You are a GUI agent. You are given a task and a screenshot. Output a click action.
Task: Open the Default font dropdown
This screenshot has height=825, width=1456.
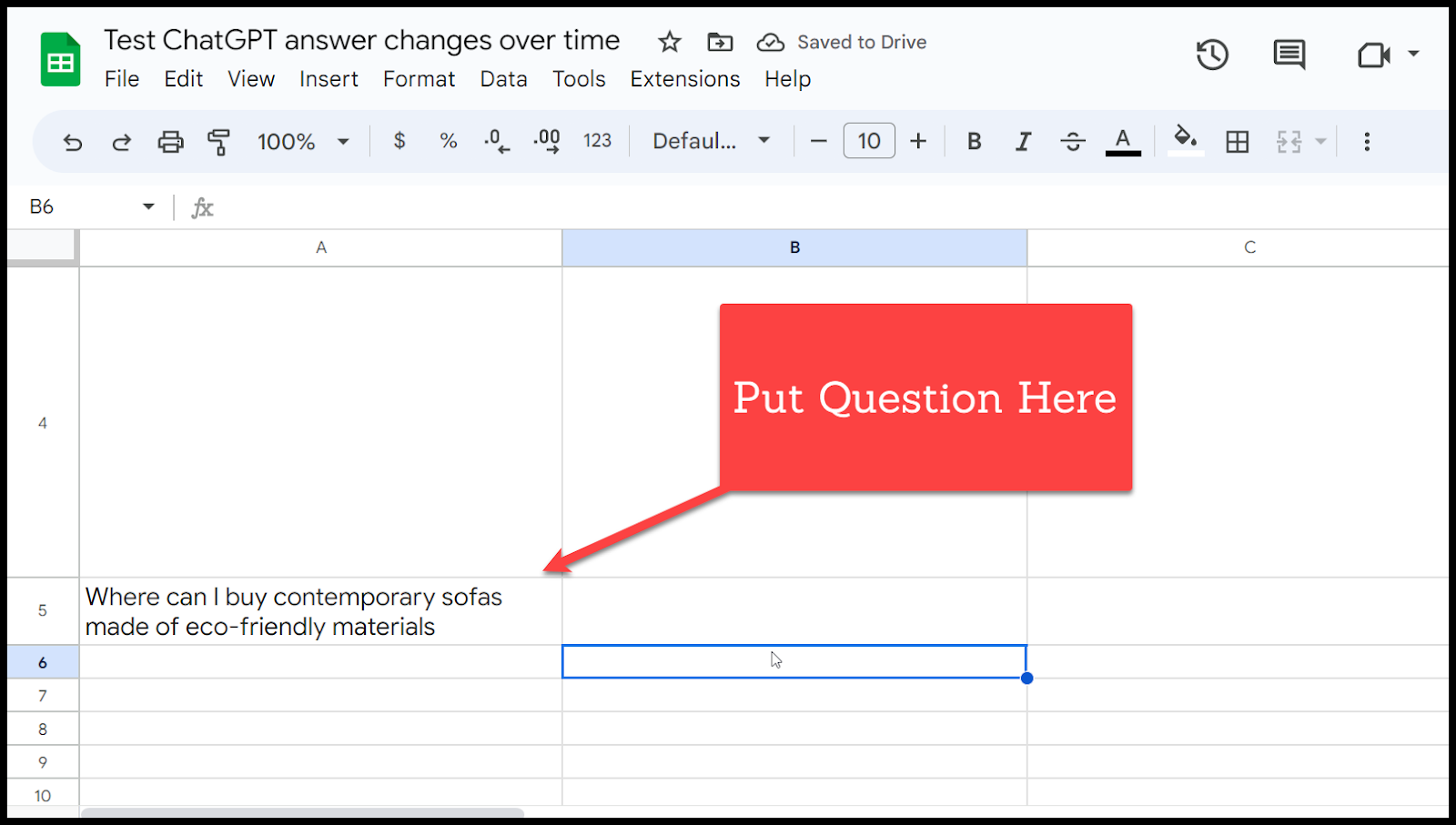click(711, 142)
